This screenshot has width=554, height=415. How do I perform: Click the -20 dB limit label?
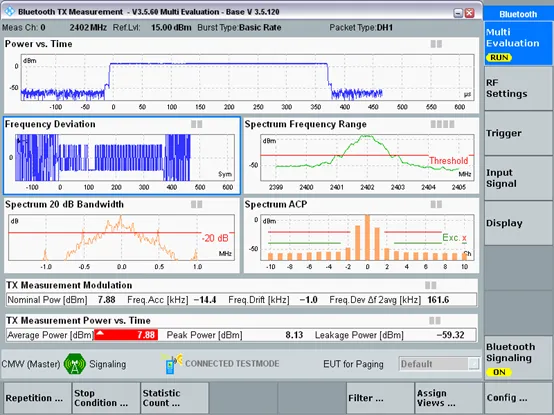pos(215,238)
